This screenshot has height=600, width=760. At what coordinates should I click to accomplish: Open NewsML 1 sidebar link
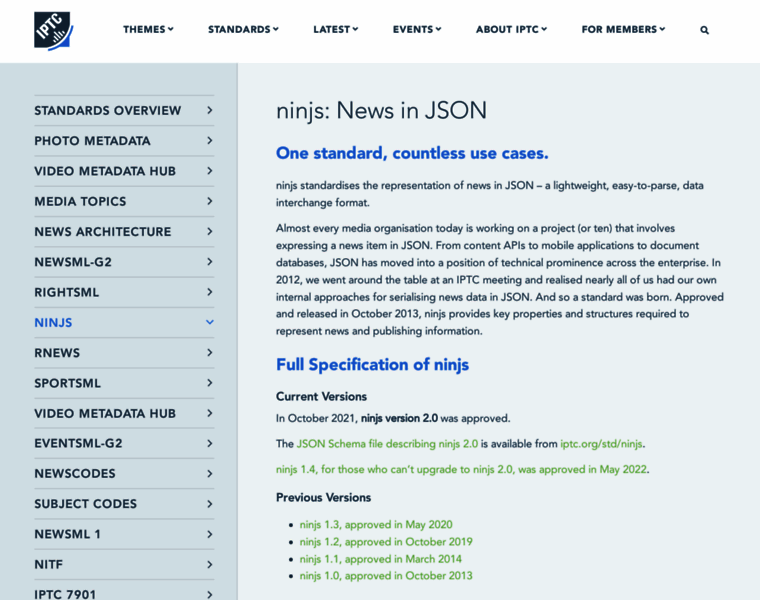67,534
